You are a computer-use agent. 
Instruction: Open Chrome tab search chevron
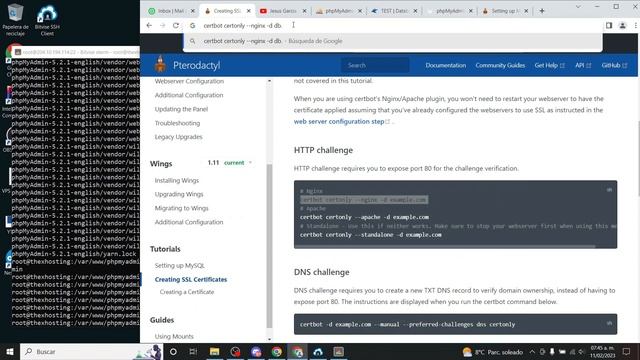coord(578,7)
